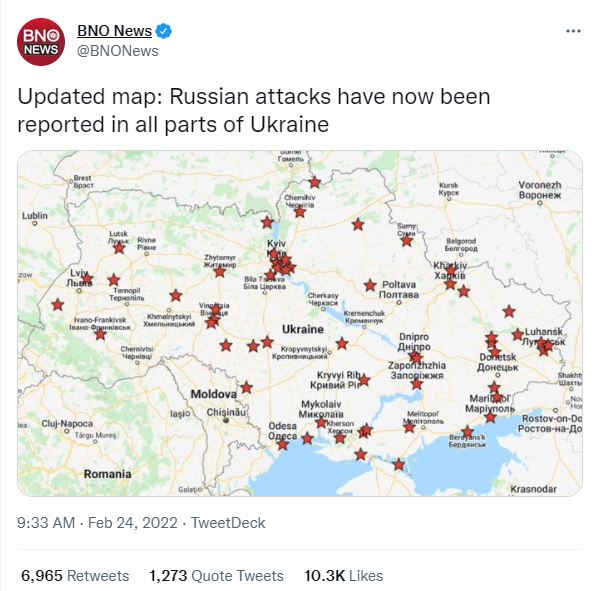View the 6,965 Retweets list
595x591 pixels.
(x=75, y=575)
